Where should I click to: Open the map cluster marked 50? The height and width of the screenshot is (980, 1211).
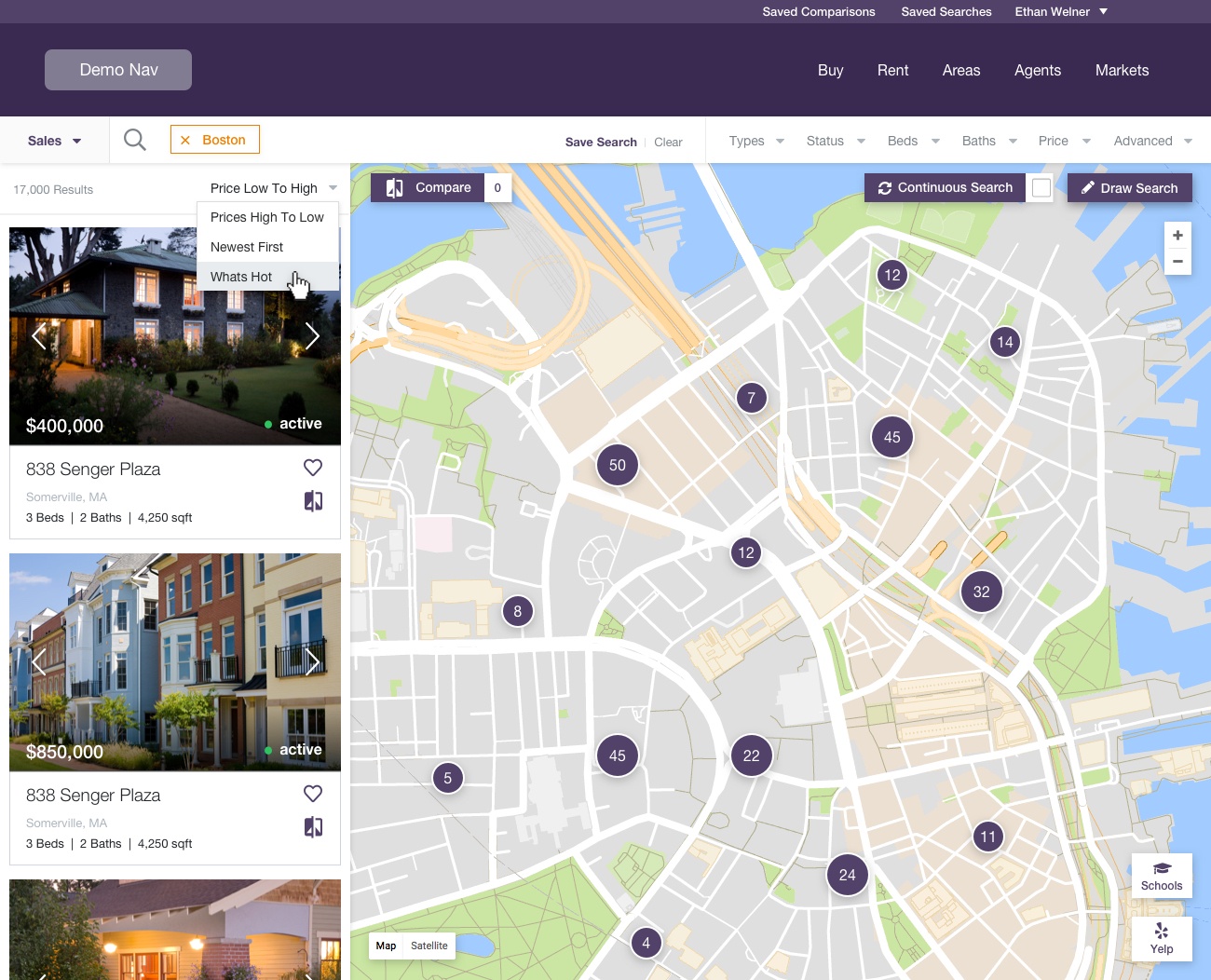coord(618,465)
